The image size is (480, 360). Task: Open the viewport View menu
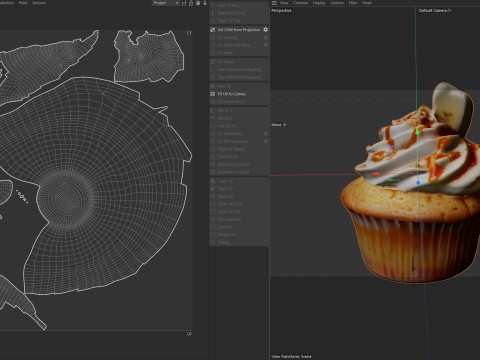(284, 3)
